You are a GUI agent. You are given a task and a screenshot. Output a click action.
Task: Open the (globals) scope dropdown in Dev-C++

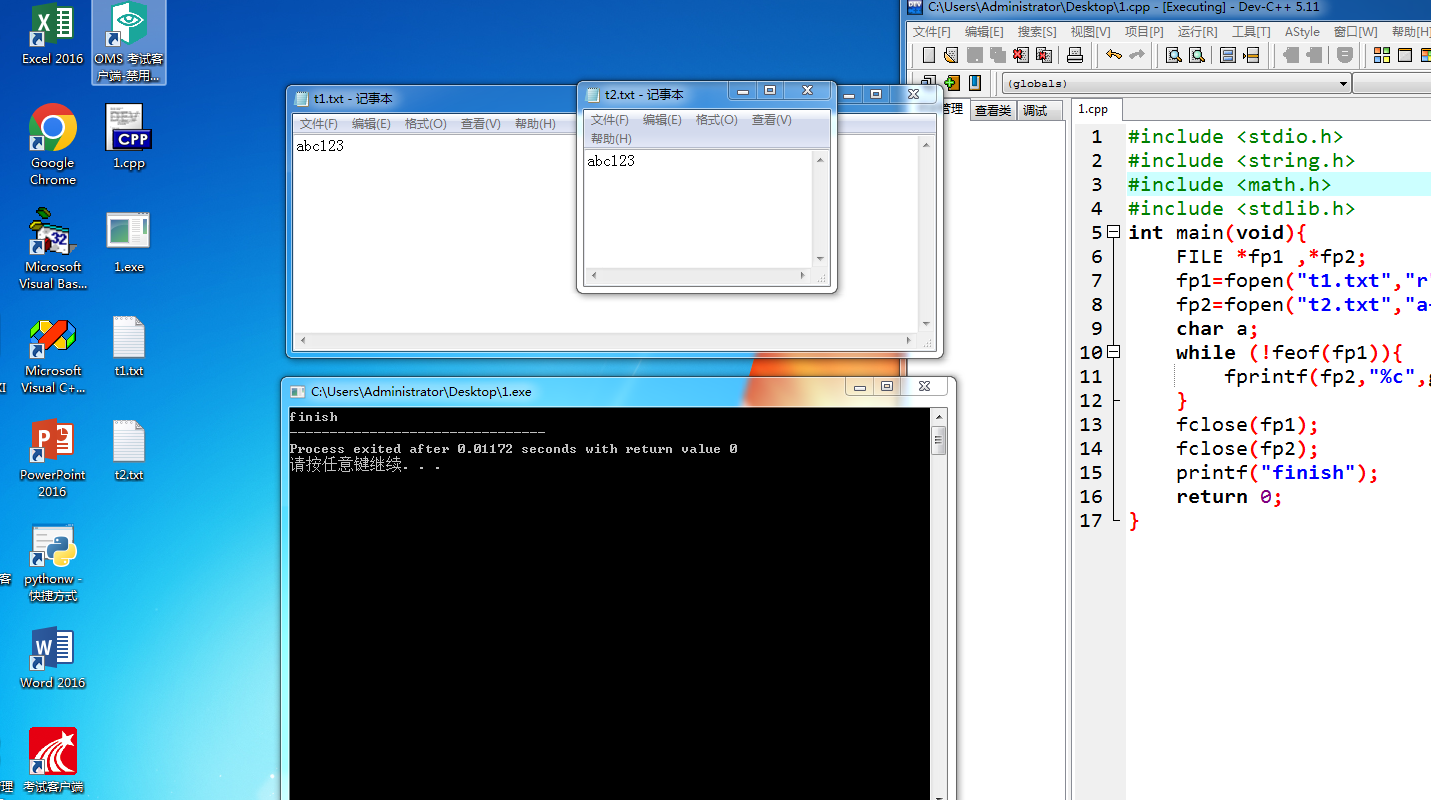tap(1176, 84)
